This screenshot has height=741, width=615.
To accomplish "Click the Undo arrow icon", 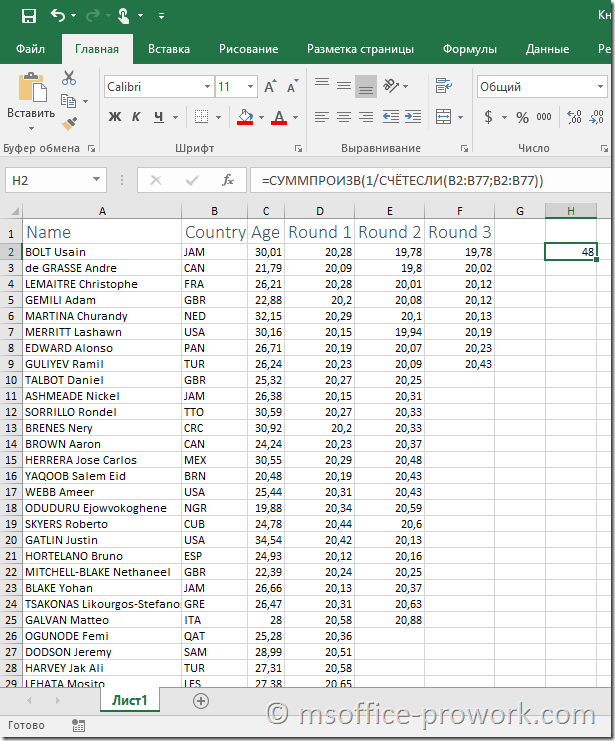I will (58, 16).
